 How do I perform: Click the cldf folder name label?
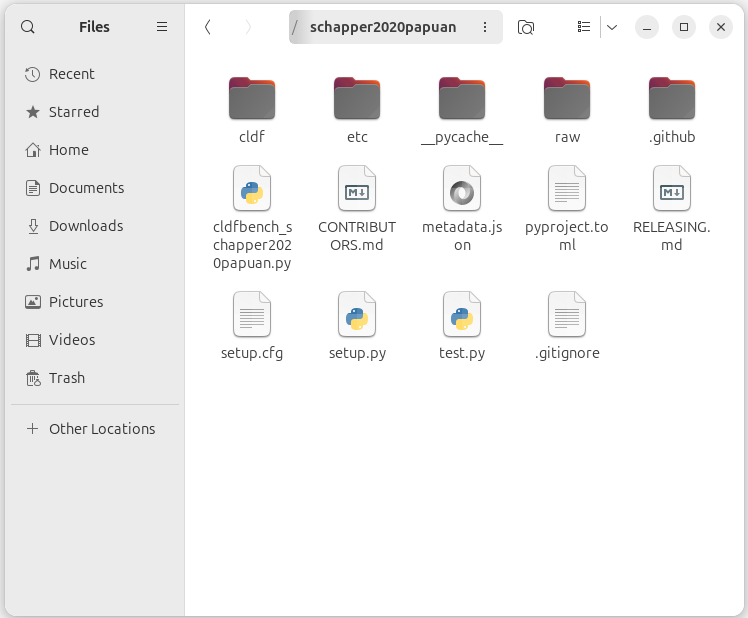[252, 137]
